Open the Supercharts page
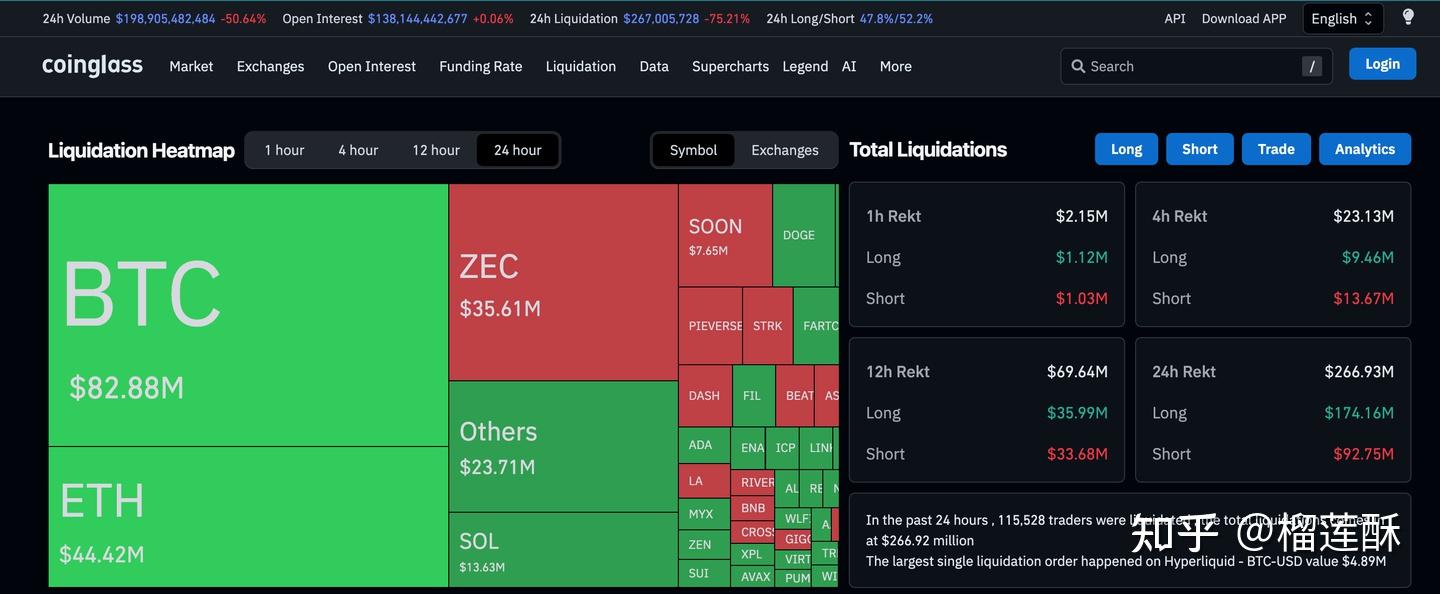The width and height of the screenshot is (1440, 594). (x=730, y=66)
